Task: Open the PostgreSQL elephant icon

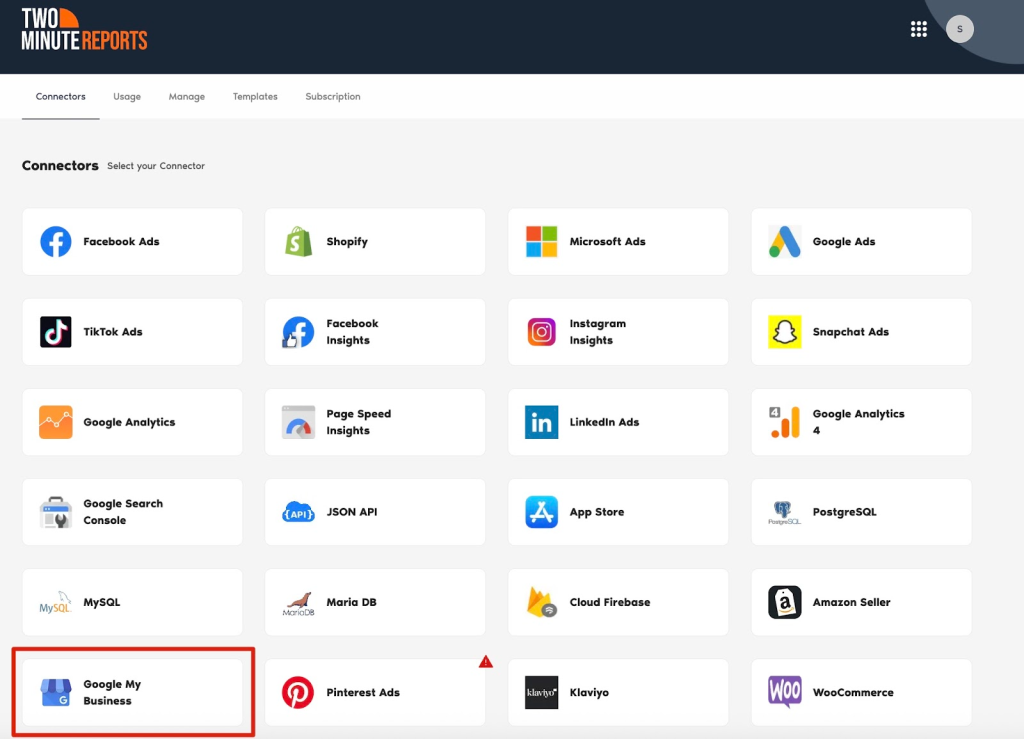Action: click(784, 512)
